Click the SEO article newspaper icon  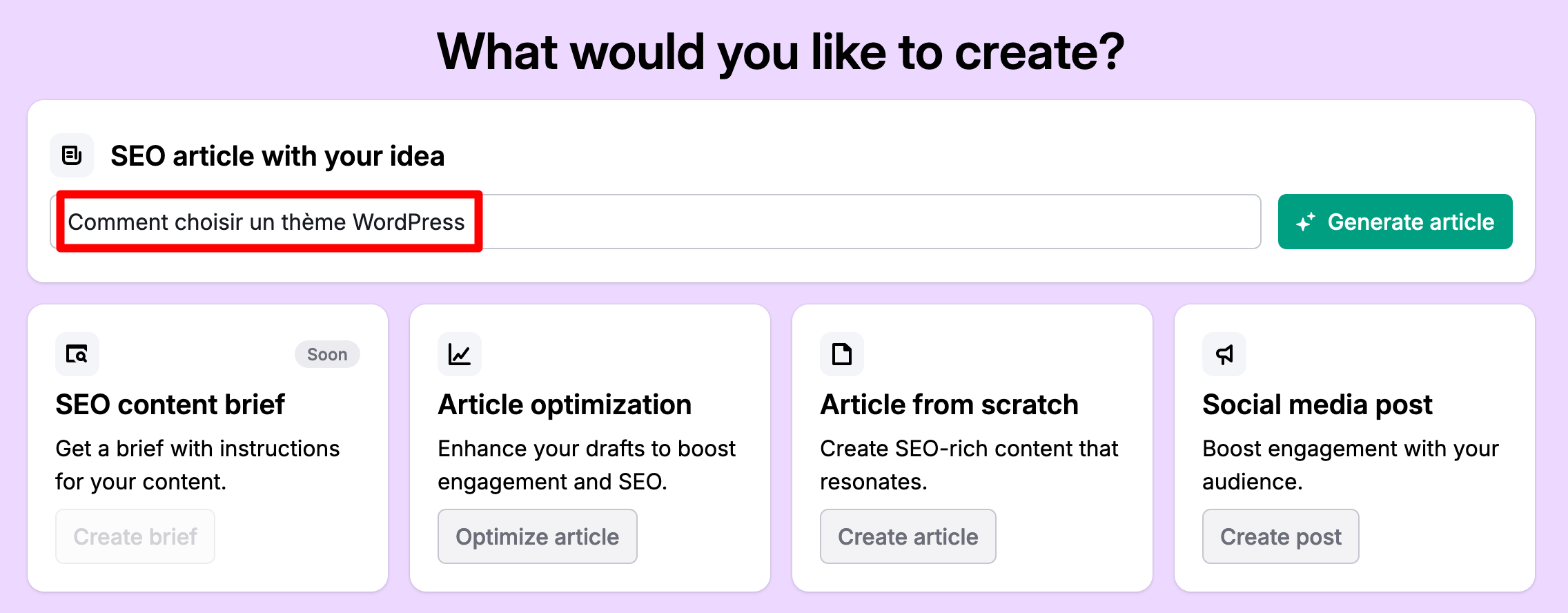pyautogui.click(x=72, y=155)
